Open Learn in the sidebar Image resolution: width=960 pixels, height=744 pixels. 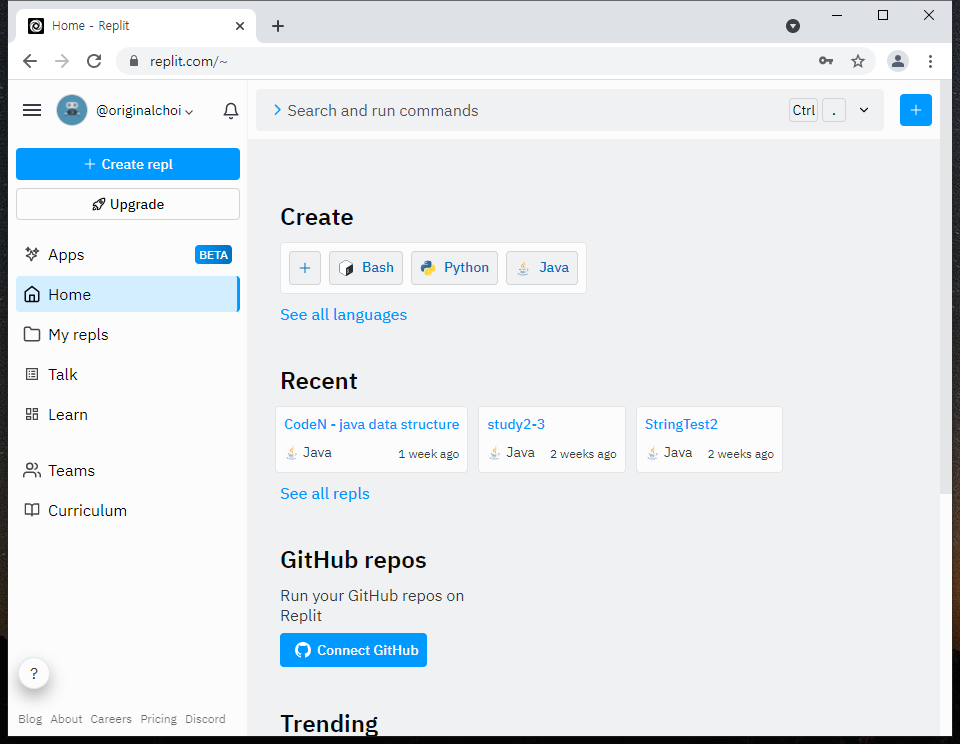(x=128, y=415)
